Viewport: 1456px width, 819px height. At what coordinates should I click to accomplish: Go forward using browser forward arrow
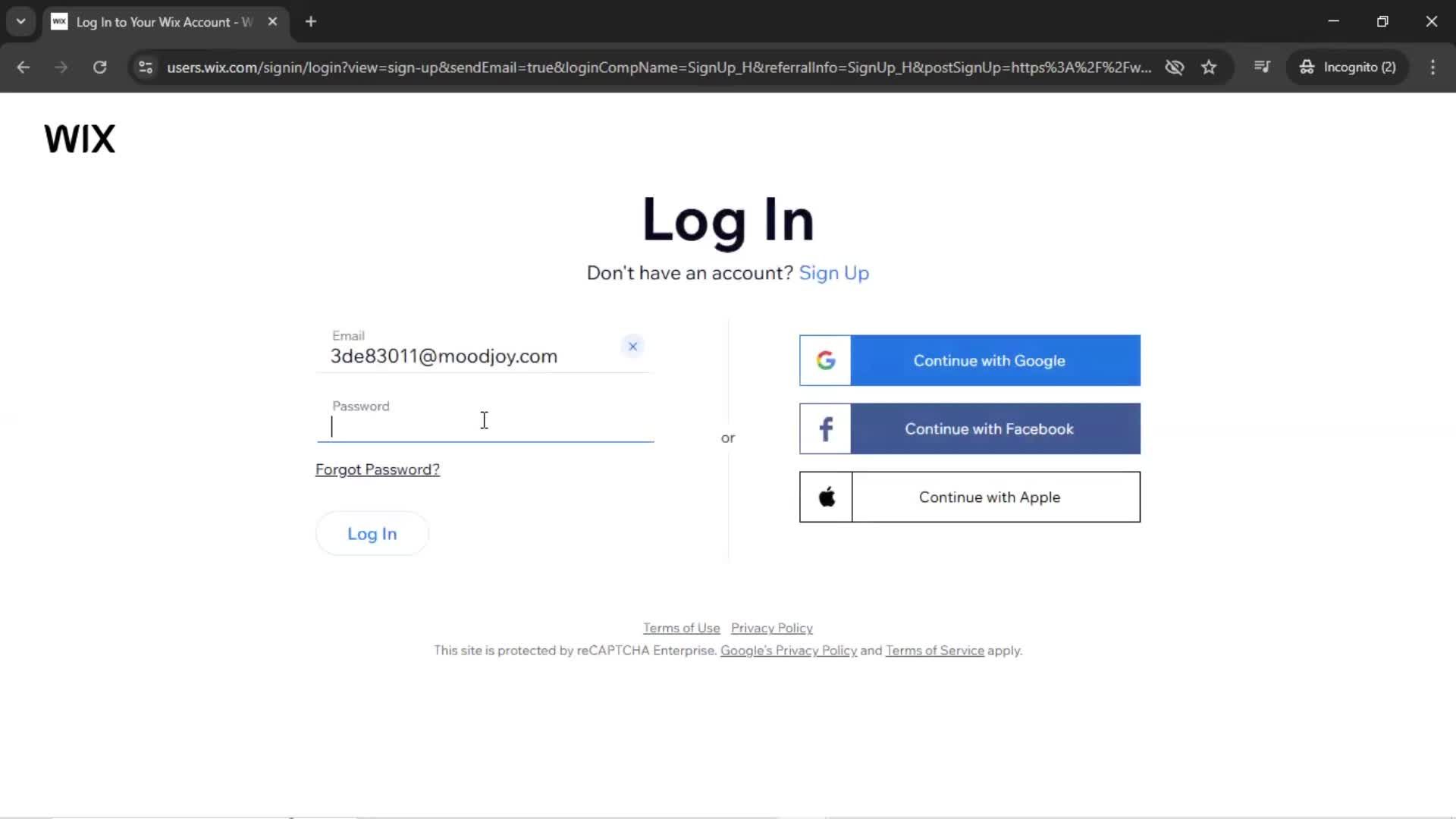(61, 67)
